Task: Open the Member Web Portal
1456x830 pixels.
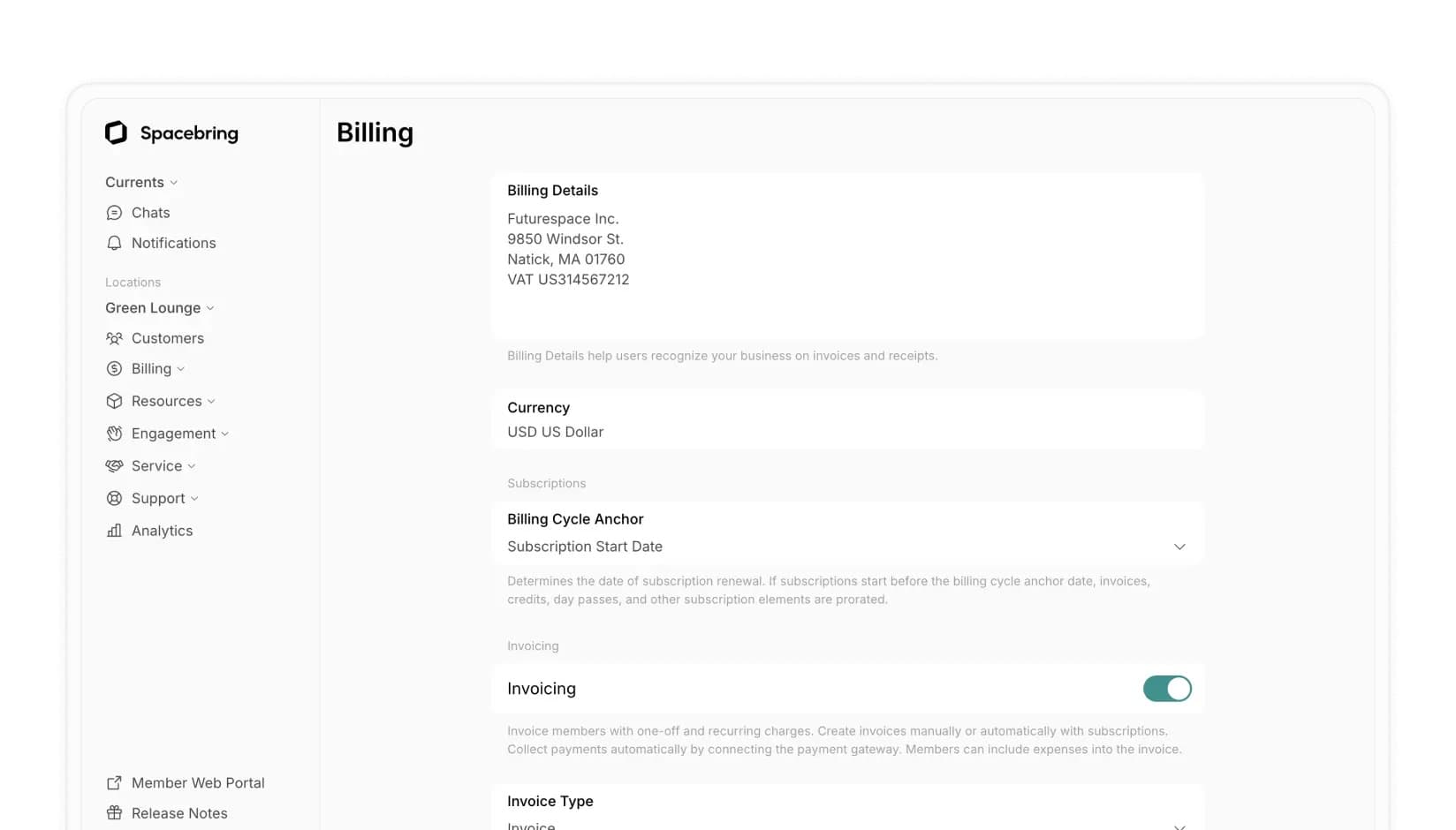Action: (x=198, y=782)
